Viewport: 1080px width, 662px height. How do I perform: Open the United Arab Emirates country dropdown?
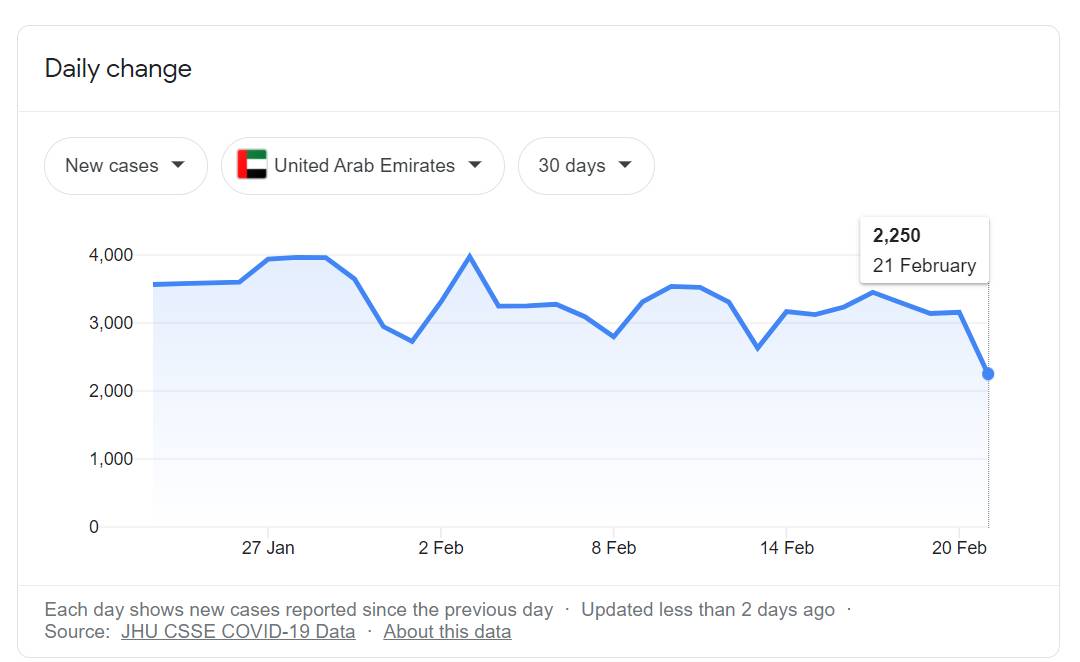363,165
